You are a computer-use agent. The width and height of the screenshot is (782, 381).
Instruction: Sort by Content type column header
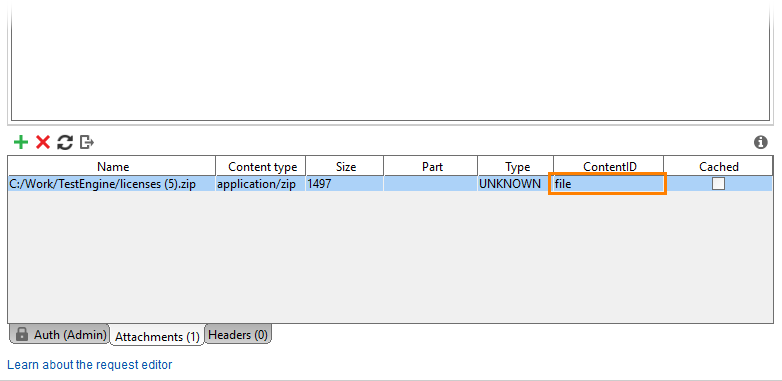262,167
